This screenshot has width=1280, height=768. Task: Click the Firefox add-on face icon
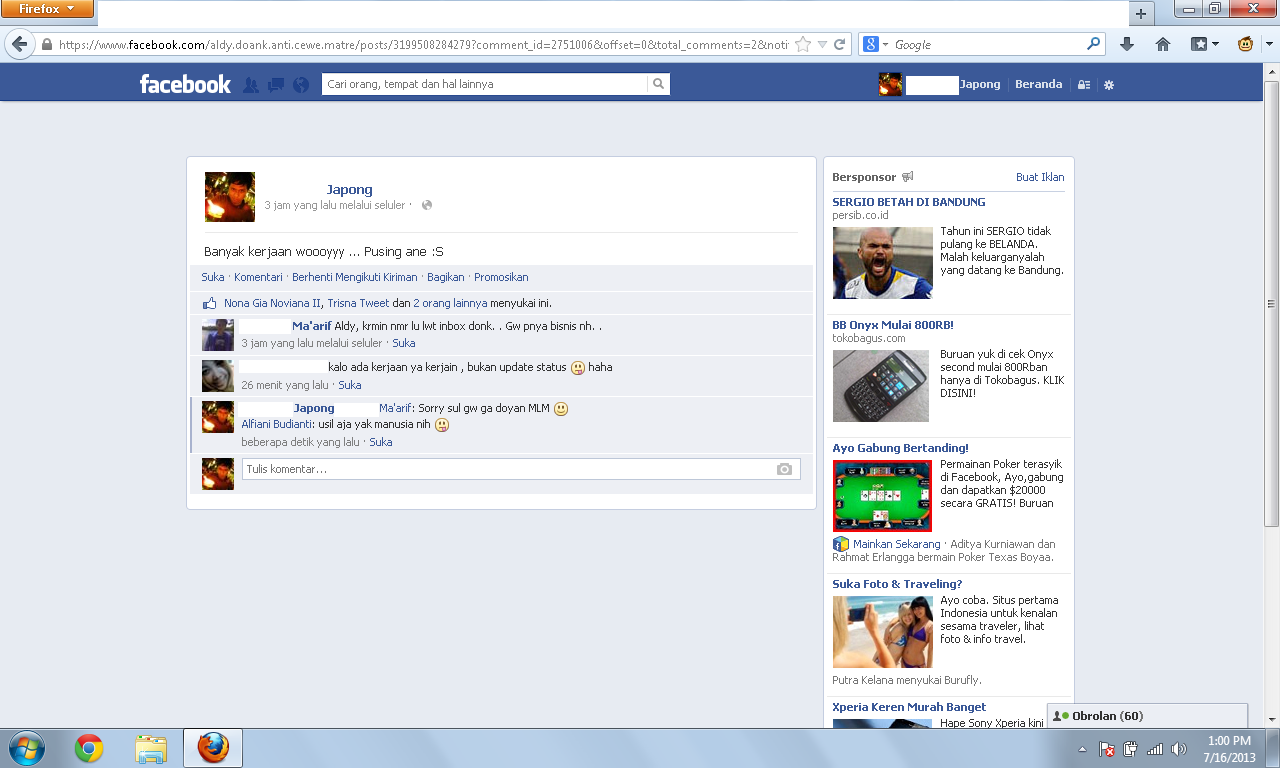1246,44
